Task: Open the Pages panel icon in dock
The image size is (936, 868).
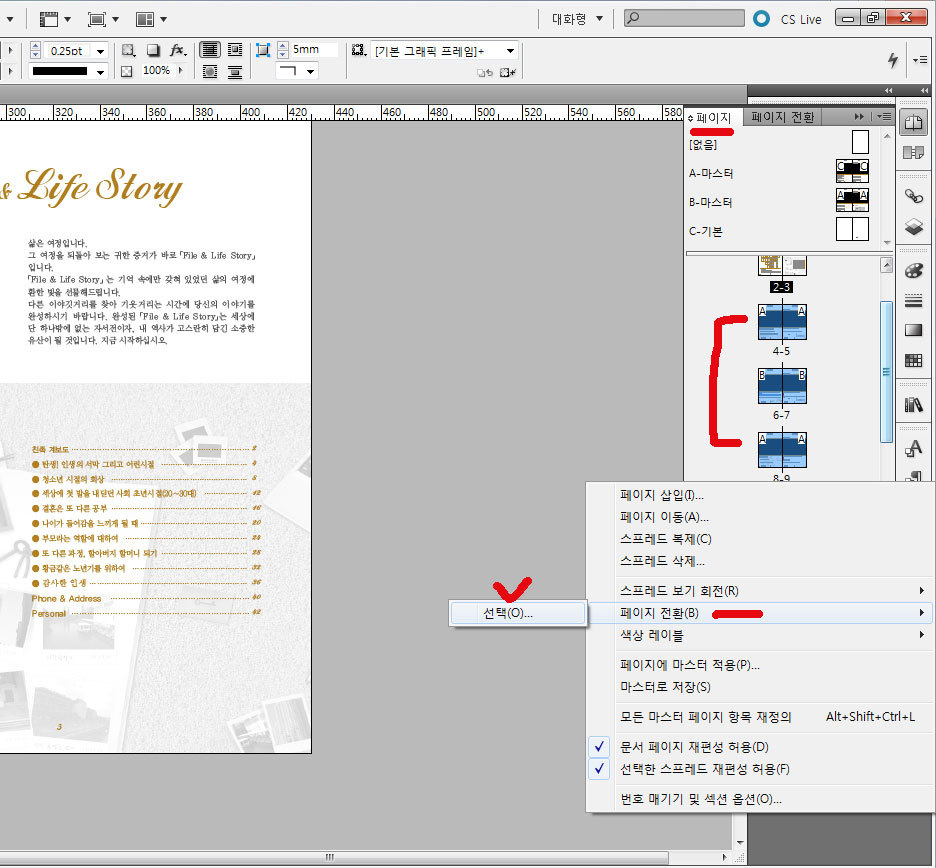Action: click(x=912, y=122)
